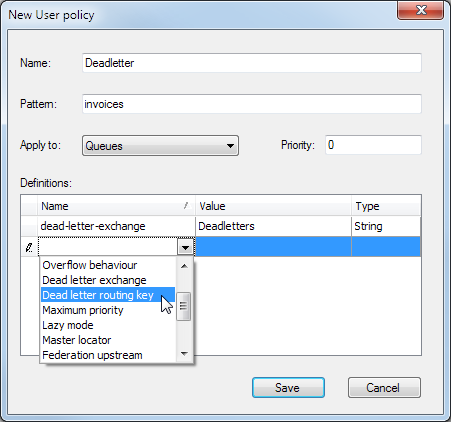Screen dimensions: 451x422
Task: Save the new user policy
Action: 288,388
